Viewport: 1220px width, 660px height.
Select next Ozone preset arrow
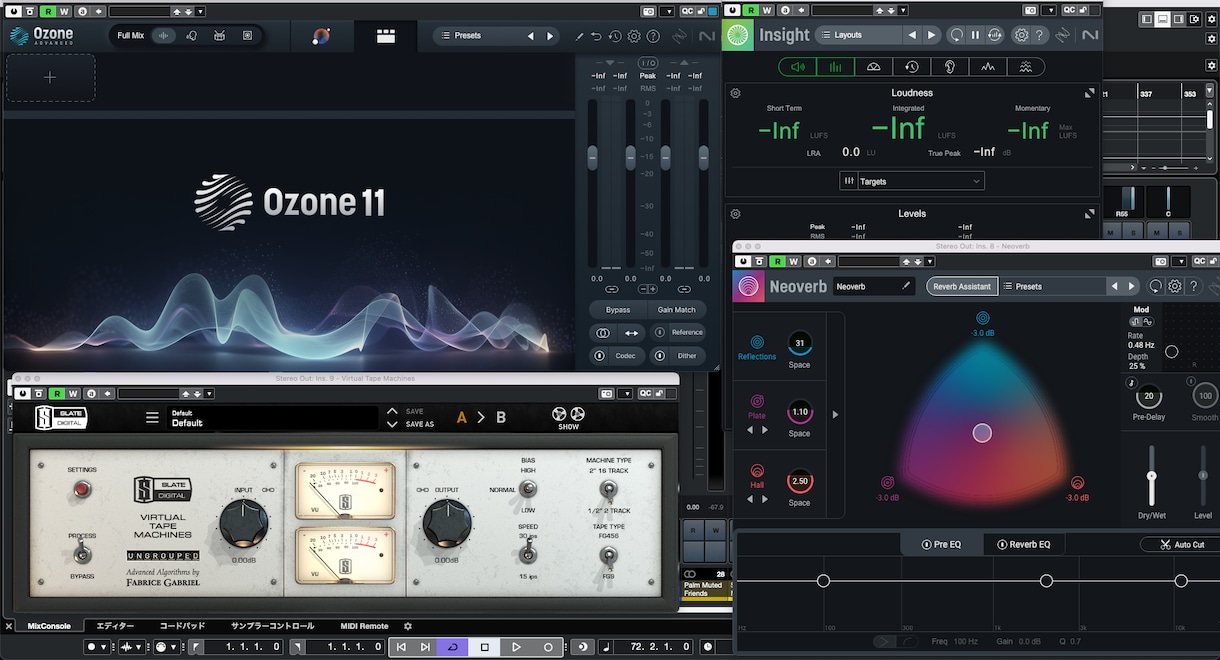549,36
